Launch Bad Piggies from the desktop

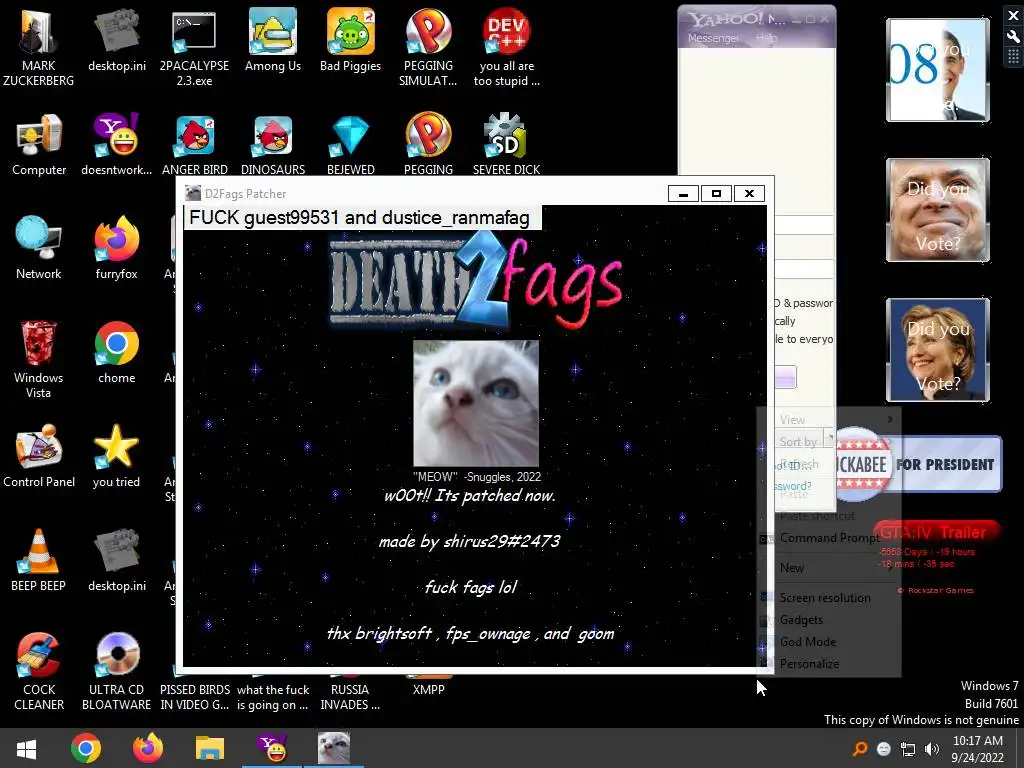tap(351, 40)
